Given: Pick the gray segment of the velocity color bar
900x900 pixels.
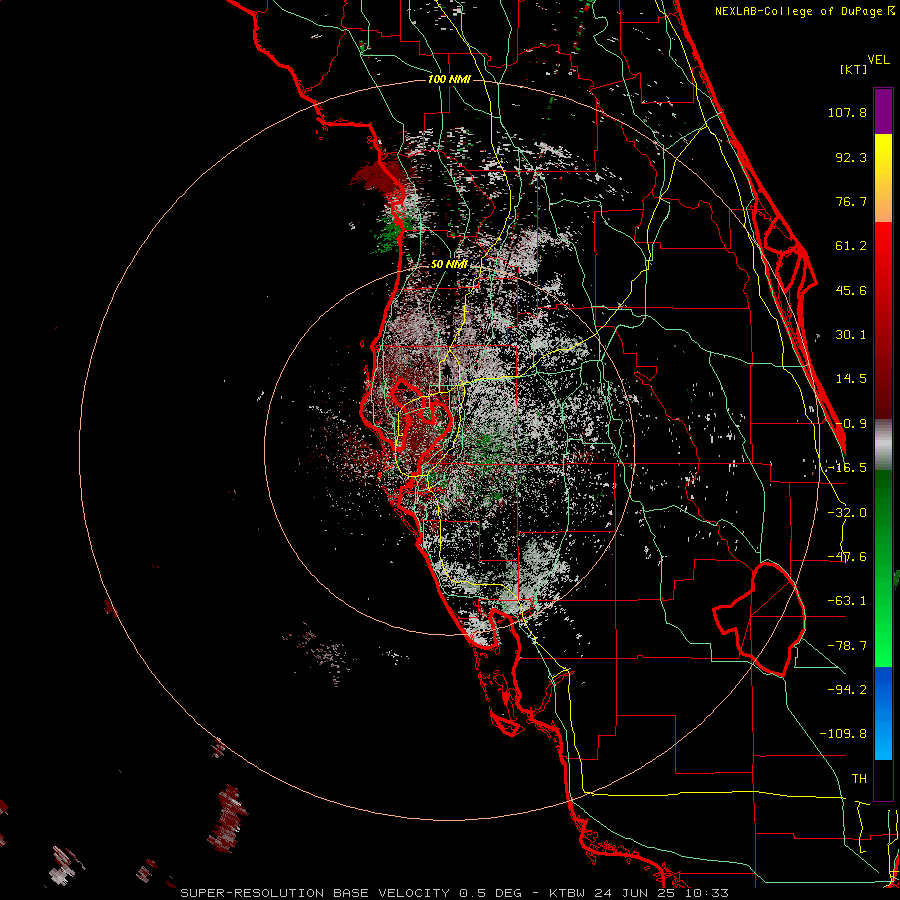Looking at the screenshot, I should coord(883,445).
